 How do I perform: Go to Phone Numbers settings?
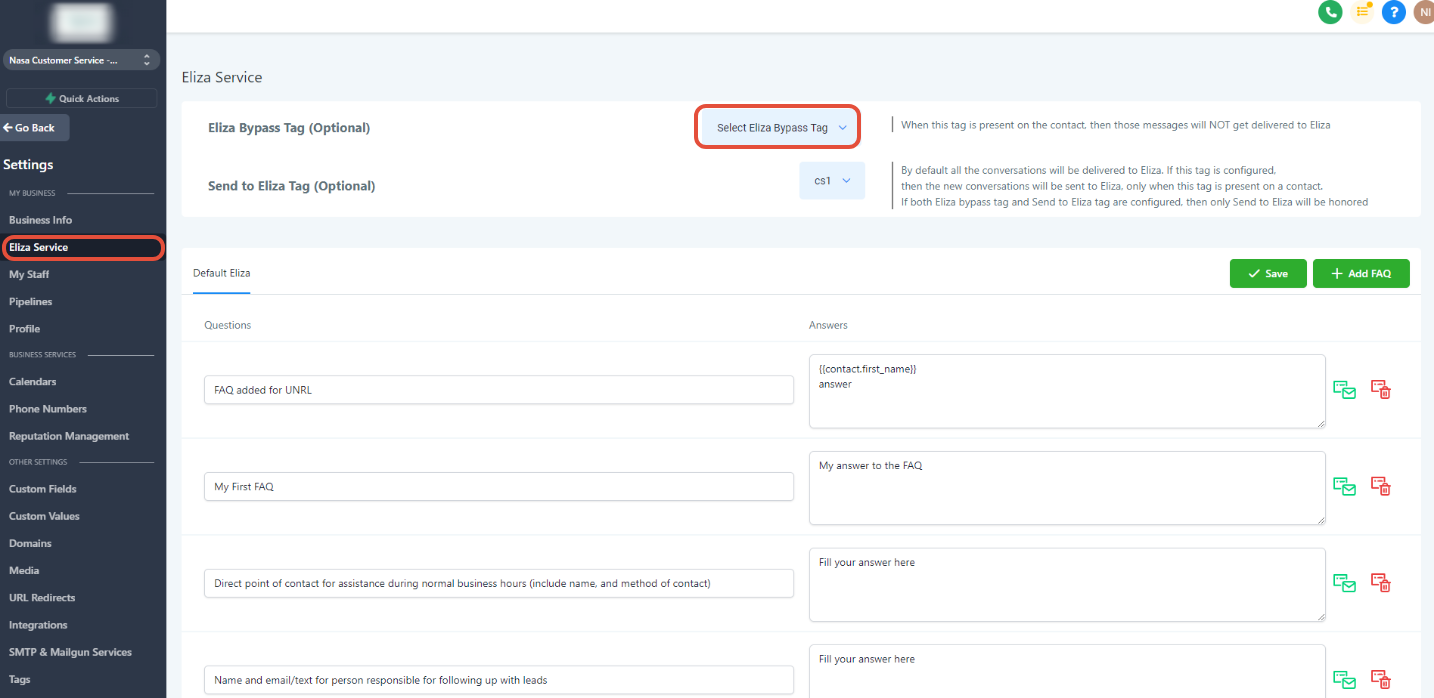tap(48, 408)
